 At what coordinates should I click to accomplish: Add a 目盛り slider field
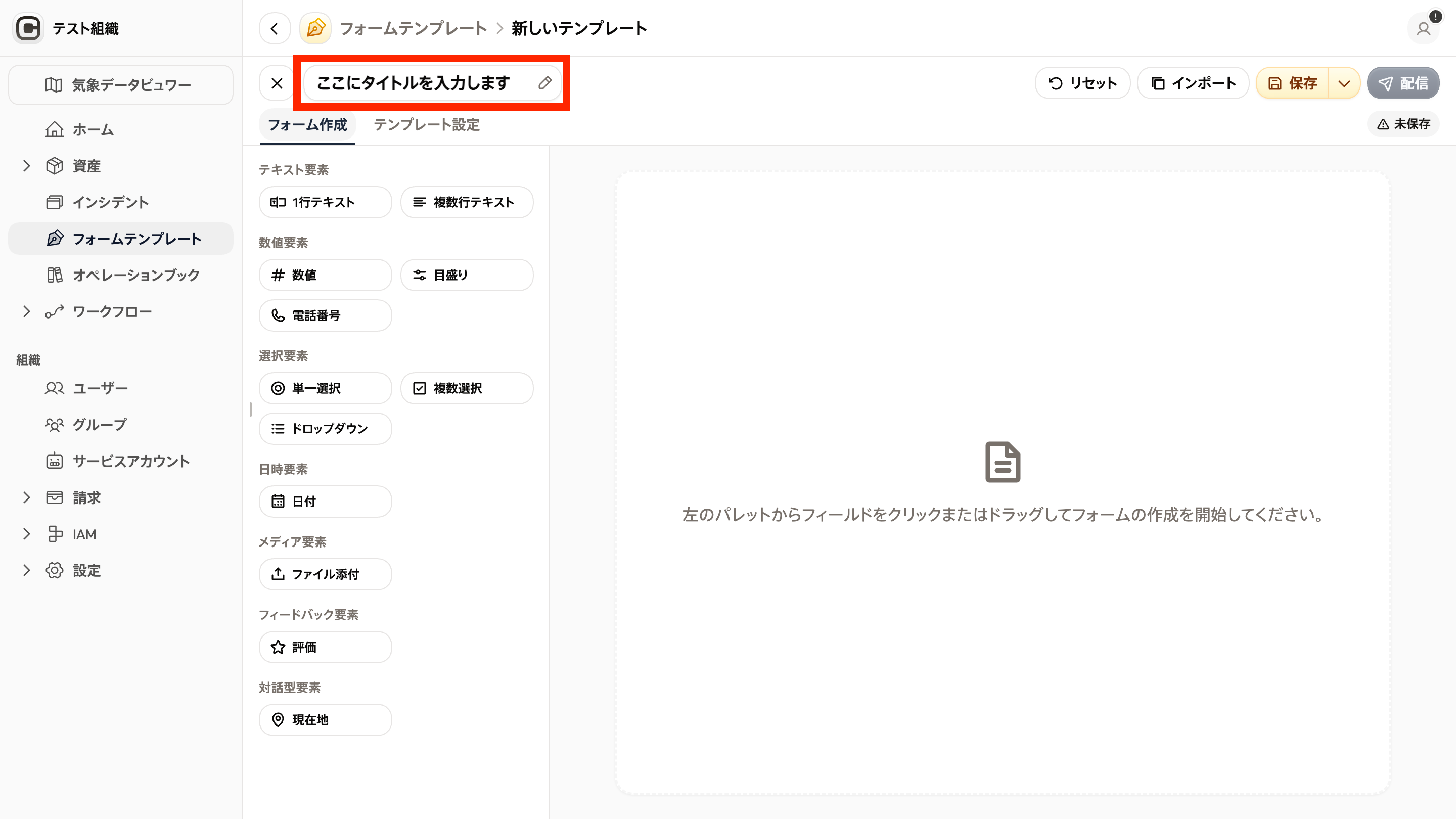point(467,275)
